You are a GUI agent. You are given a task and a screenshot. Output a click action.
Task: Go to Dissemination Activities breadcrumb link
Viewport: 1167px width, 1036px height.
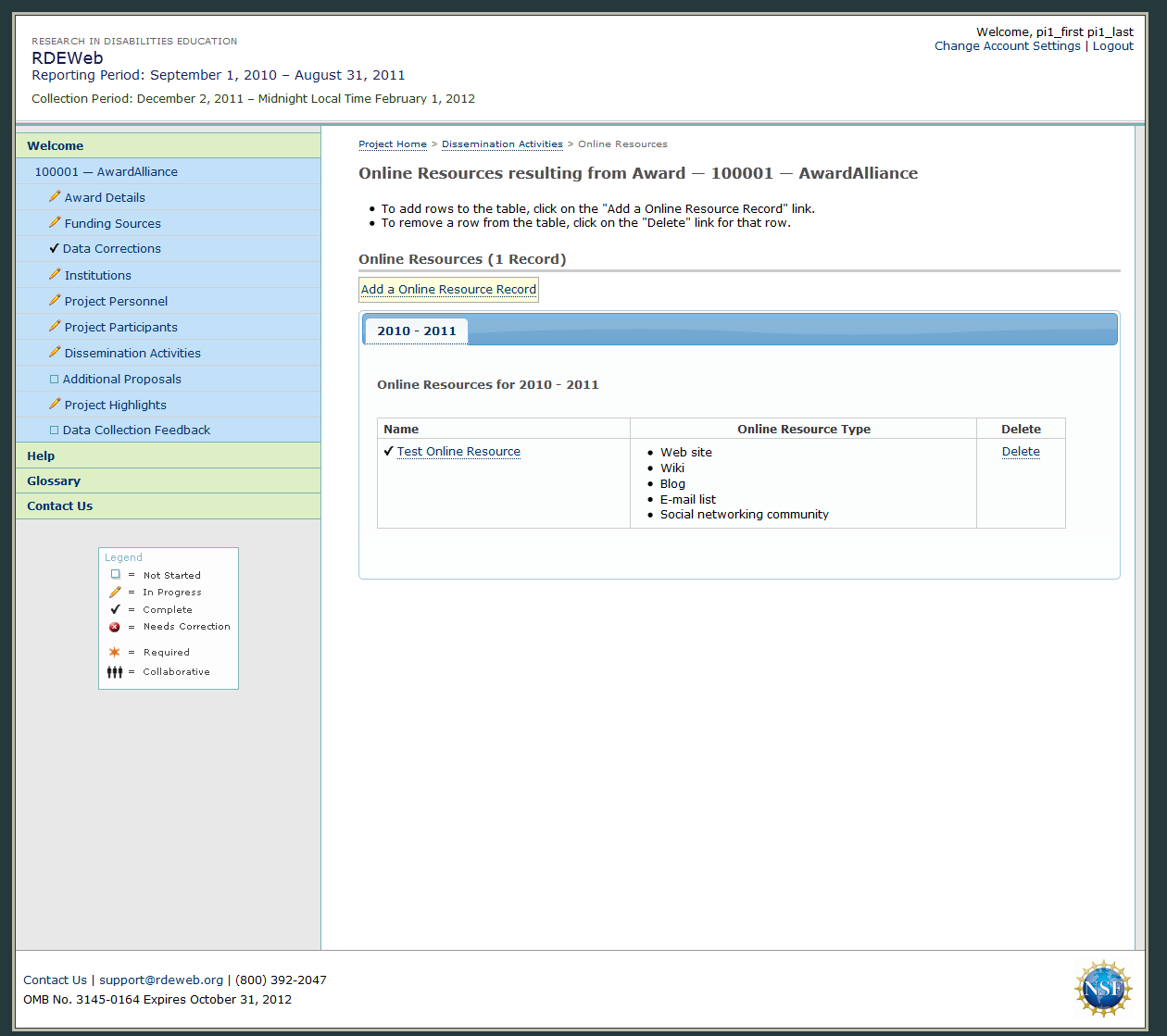tap(502, 144)
